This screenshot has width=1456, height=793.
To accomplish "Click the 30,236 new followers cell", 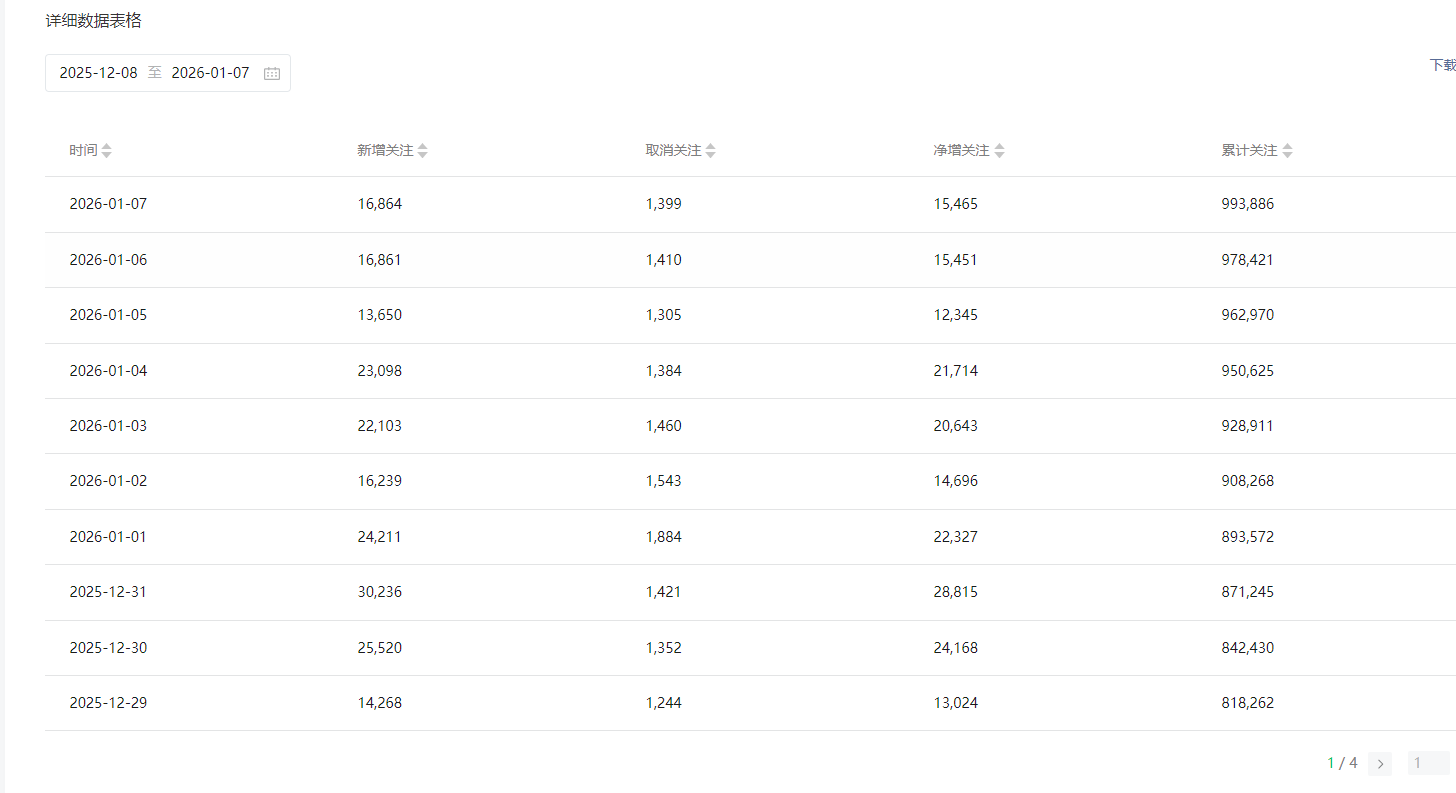I will coord(379,592).
